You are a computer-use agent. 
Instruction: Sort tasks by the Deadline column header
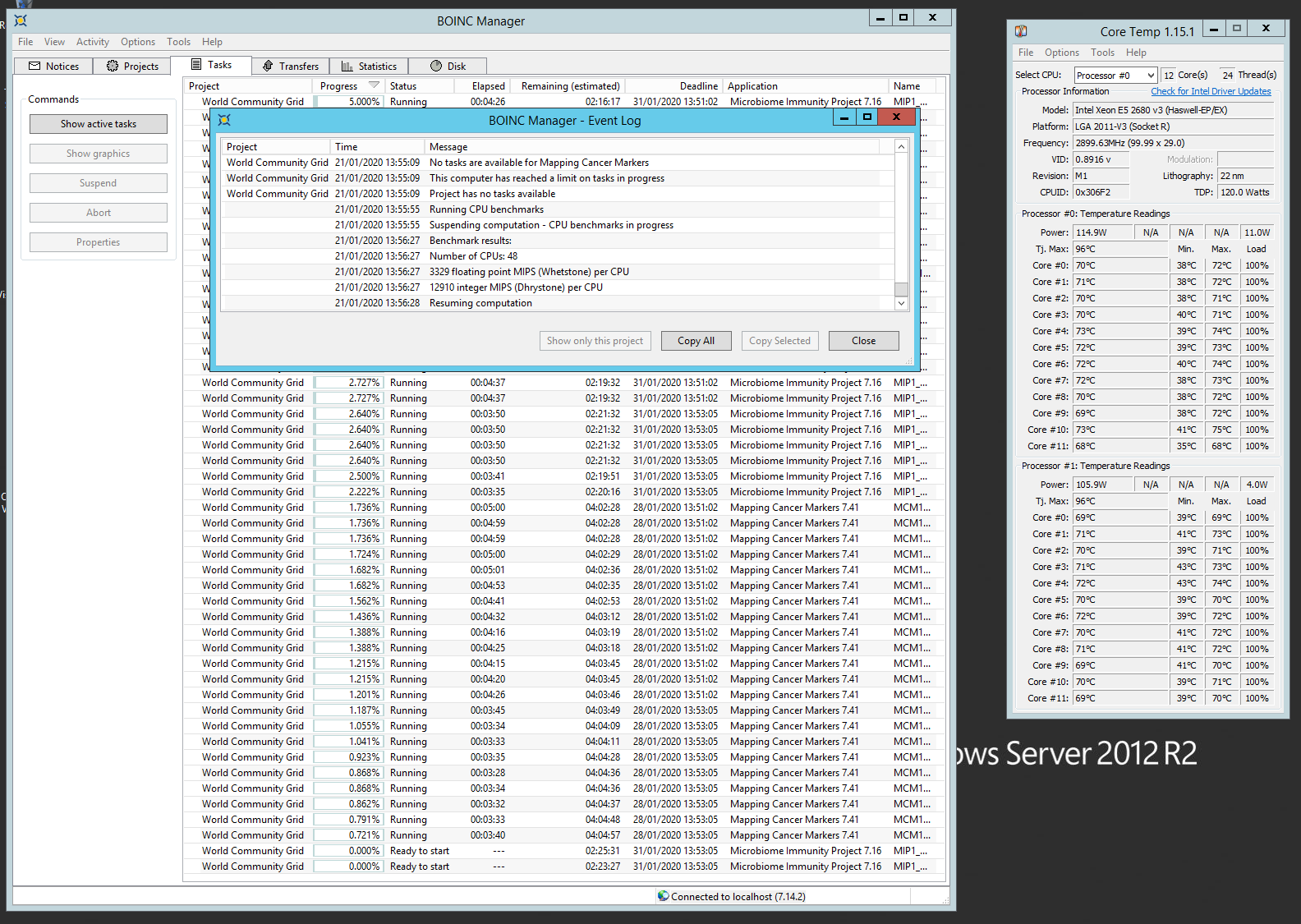pos(673,85)
